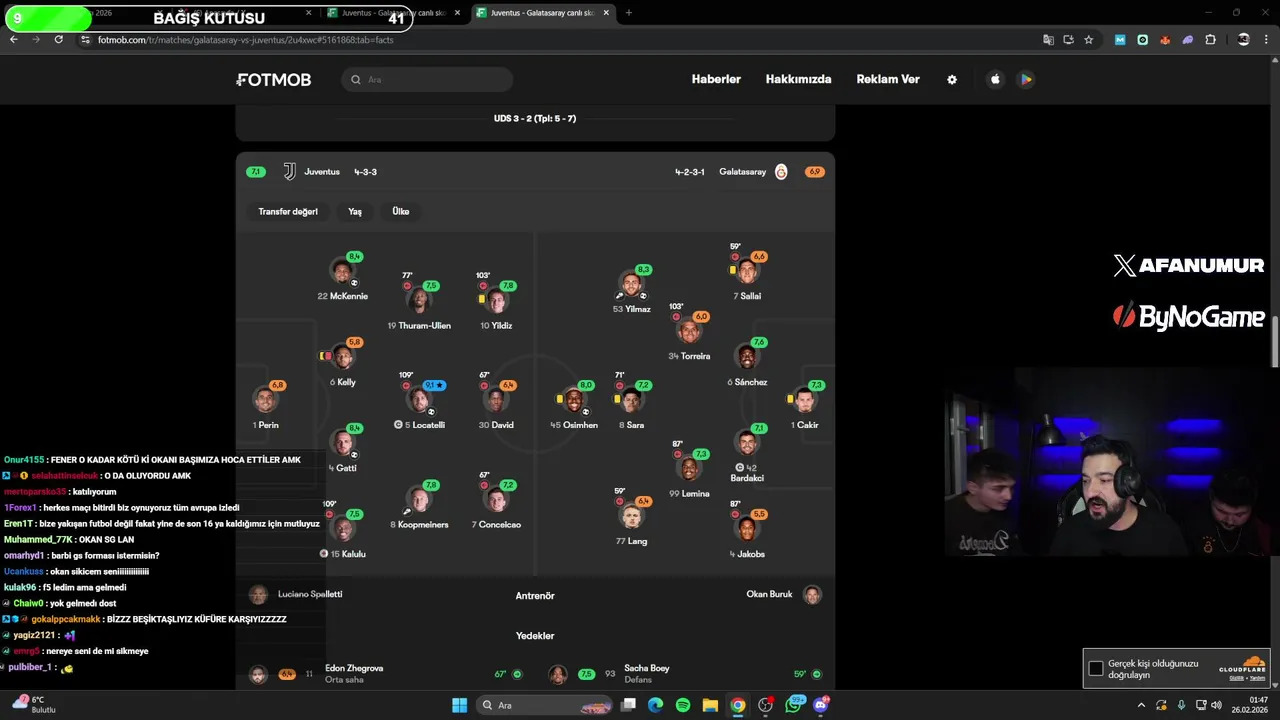Click the Juventus club crest
This screenshot has width=1280, height=720.
289,172
